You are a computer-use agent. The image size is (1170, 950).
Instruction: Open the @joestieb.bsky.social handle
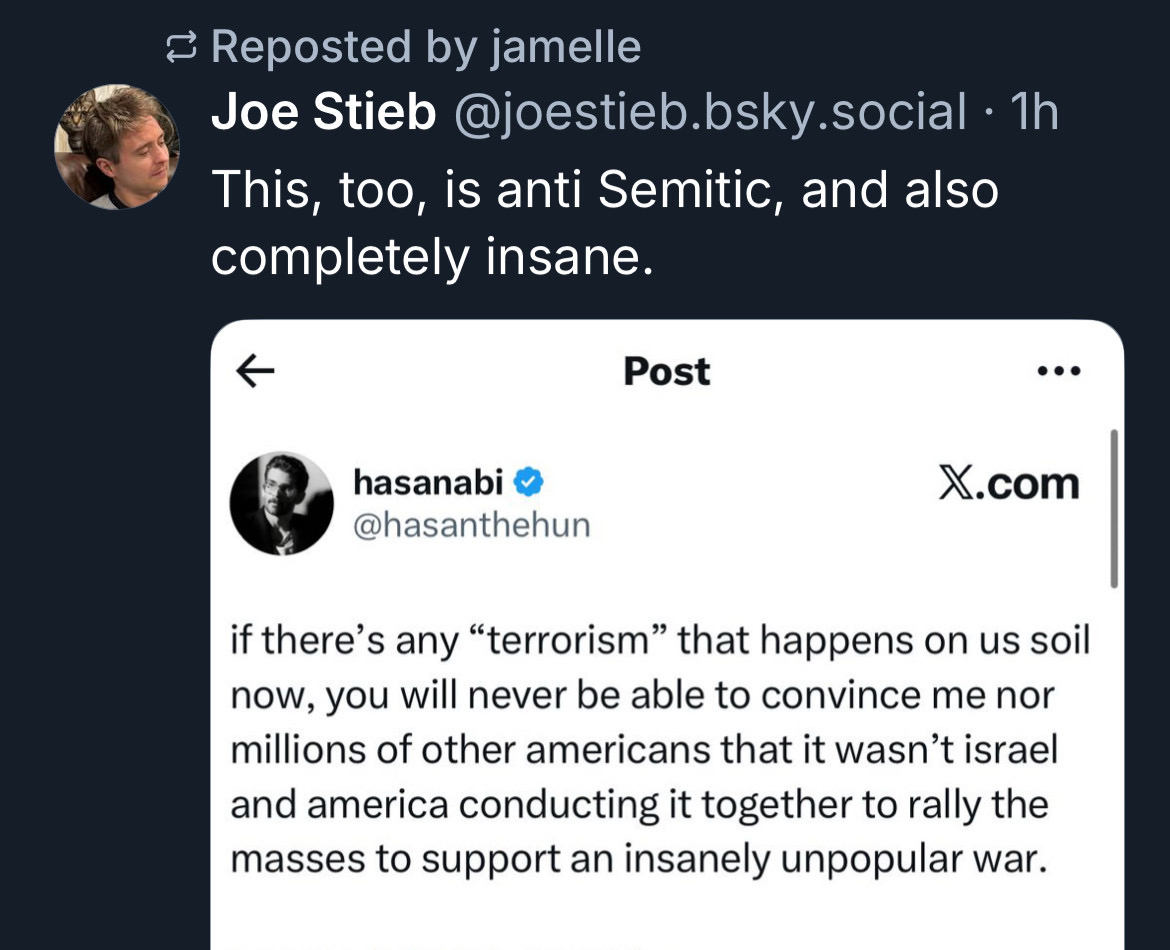point(710,112)
